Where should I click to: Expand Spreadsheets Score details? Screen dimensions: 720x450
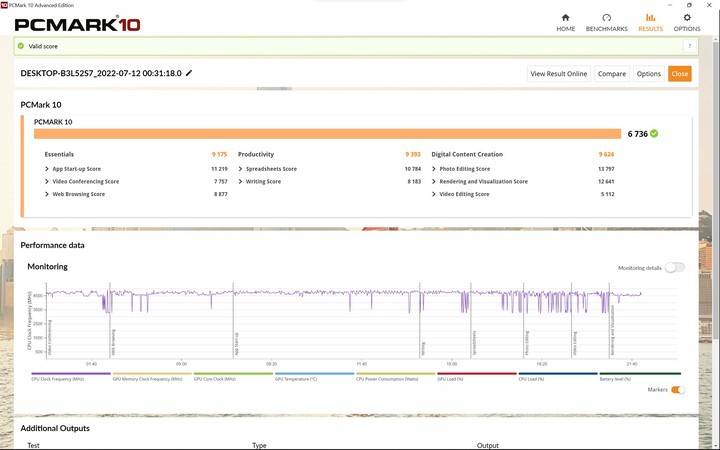(240, 169)
